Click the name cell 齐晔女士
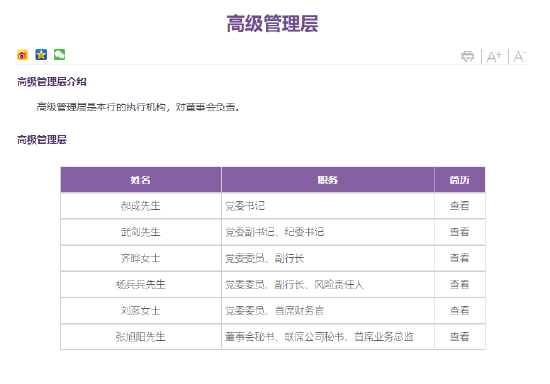 tap(141, 258)
